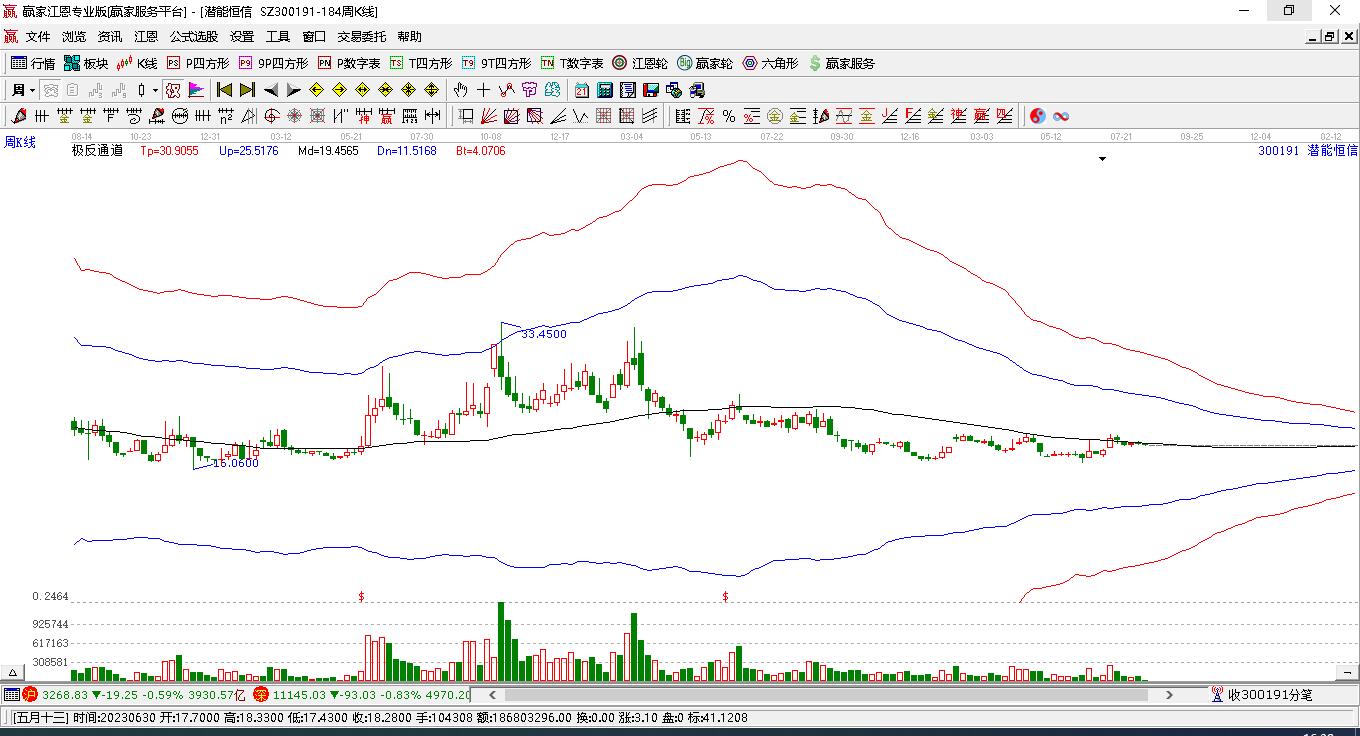Screen dimensions: 1360x736
Task: Click the small black triangle chart marker
Action: 1103,159
